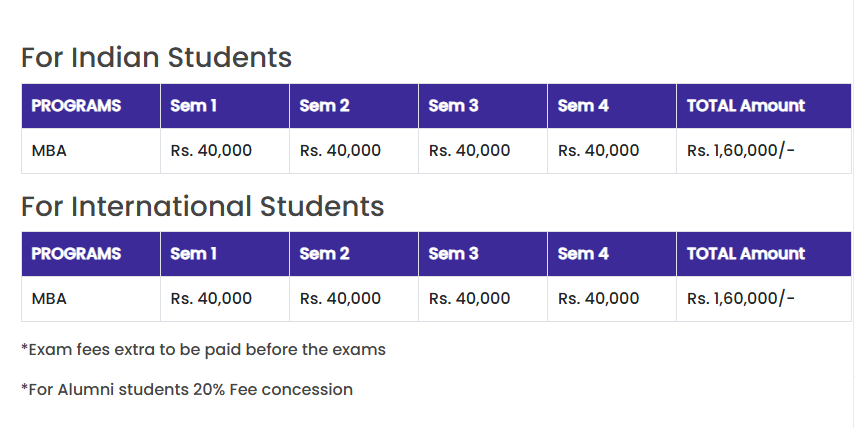Click the For International Students heading

pyautogui.click(x=202, y=206)
